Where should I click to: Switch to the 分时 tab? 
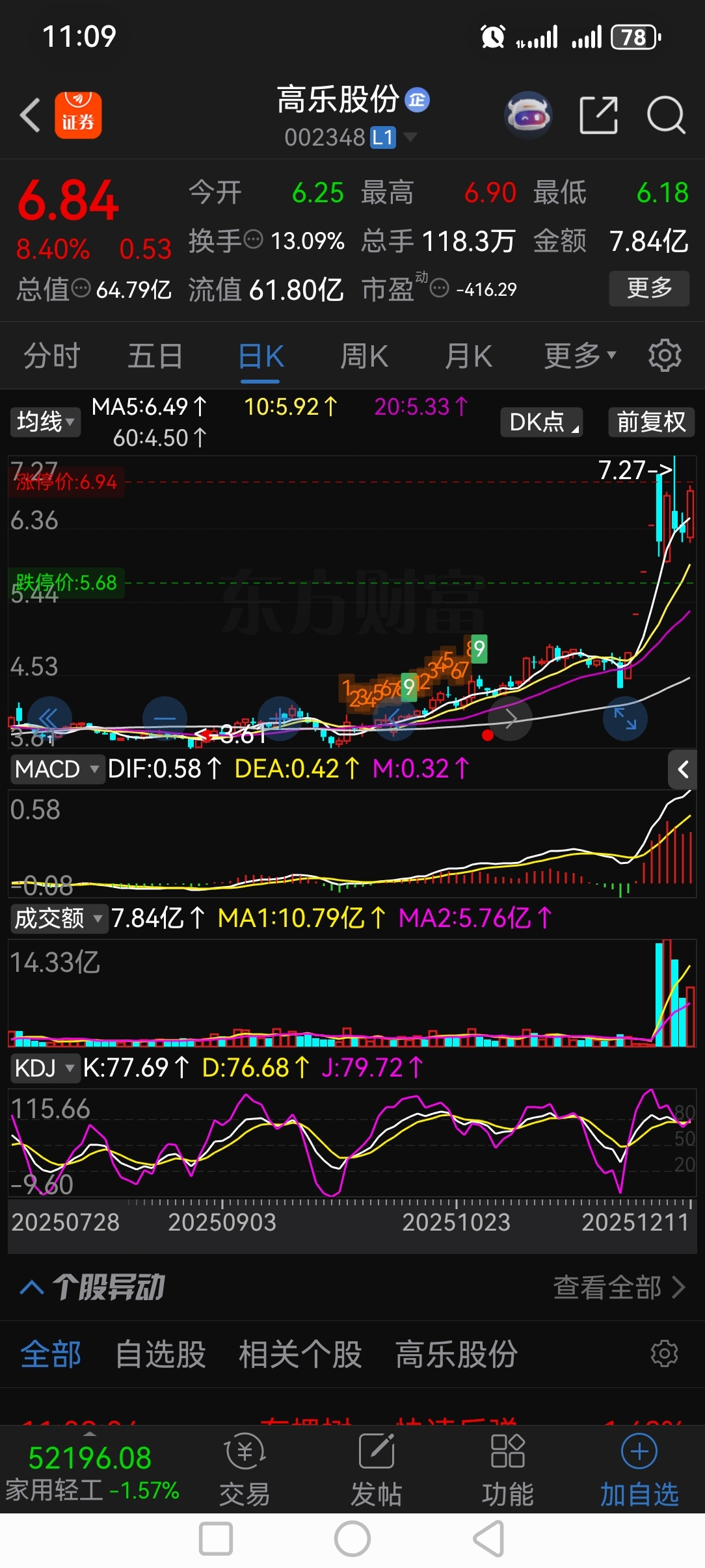pos(52,356)
